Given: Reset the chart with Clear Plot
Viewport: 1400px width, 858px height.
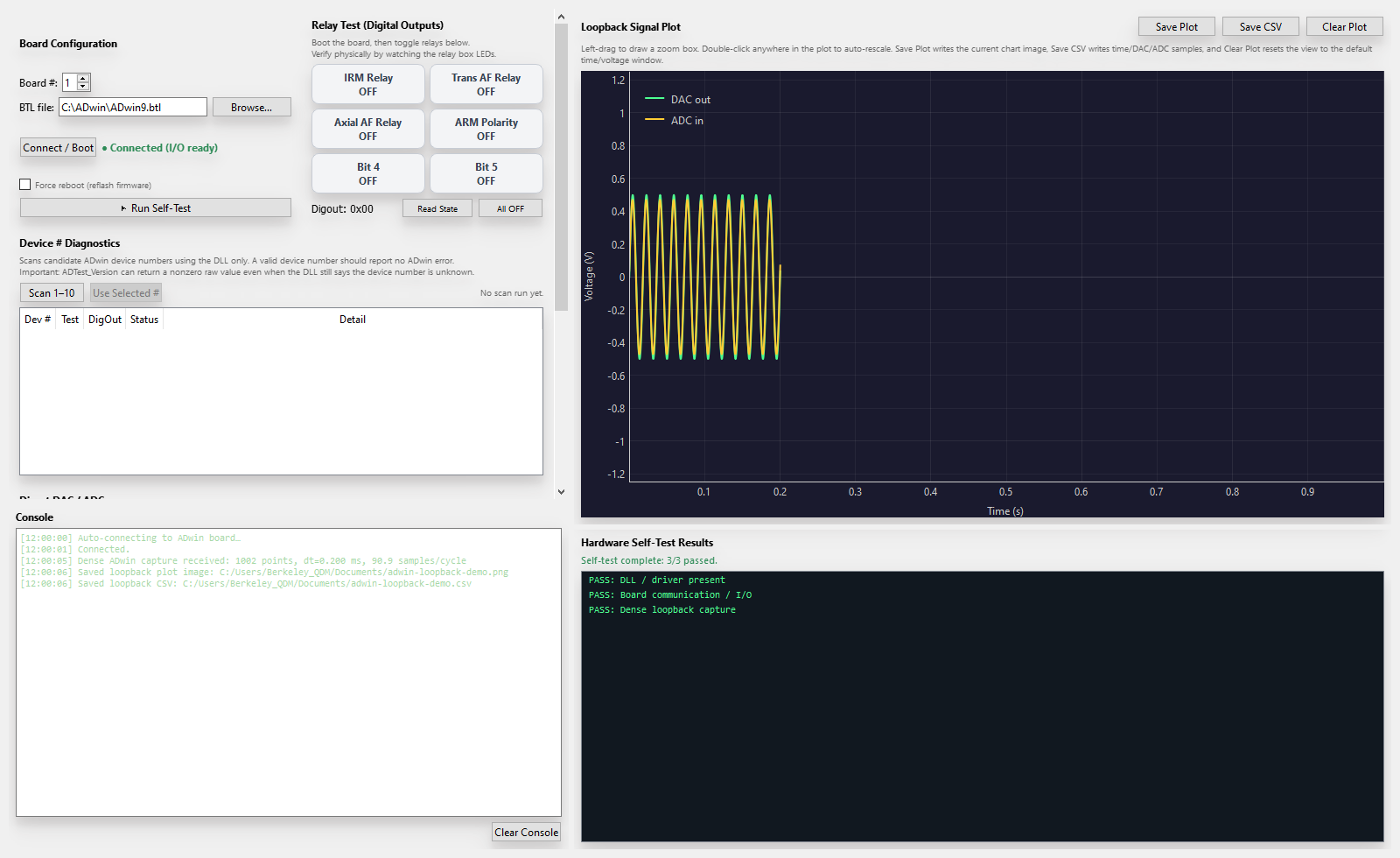Looking at the screenshot, I should (1344, 26).
